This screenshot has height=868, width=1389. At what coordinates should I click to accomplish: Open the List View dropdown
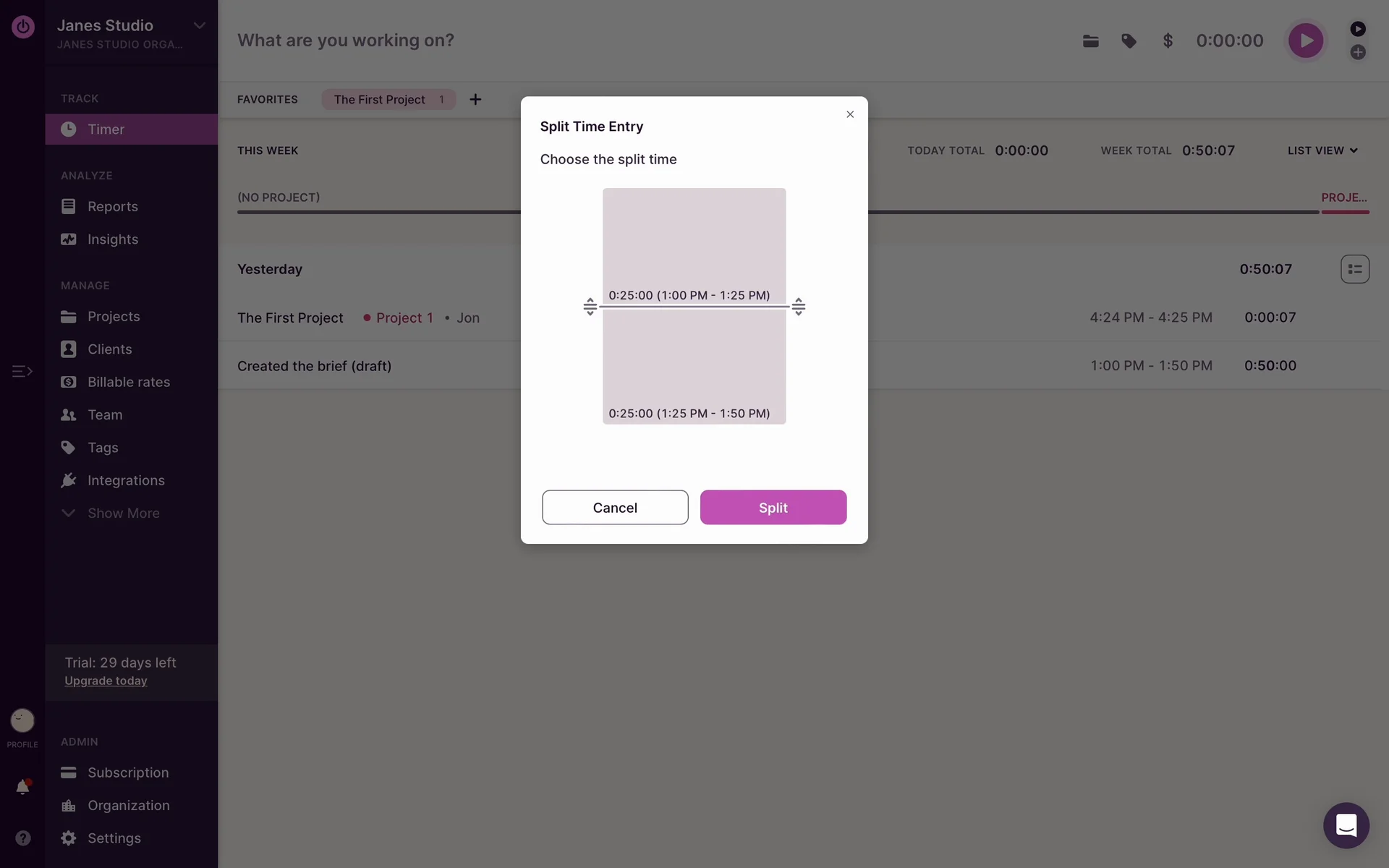1322,150
